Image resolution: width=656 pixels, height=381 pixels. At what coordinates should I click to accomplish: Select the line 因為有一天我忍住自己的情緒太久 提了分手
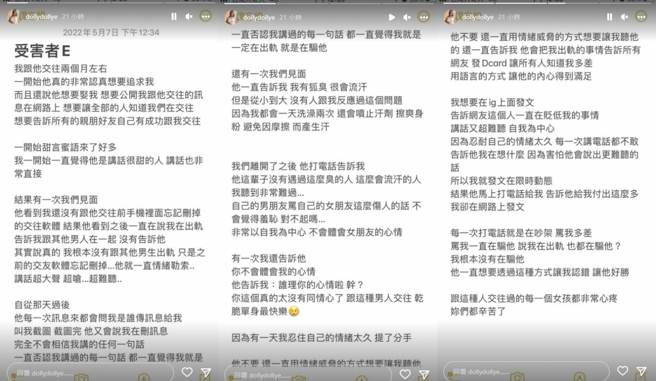[322, 338]
